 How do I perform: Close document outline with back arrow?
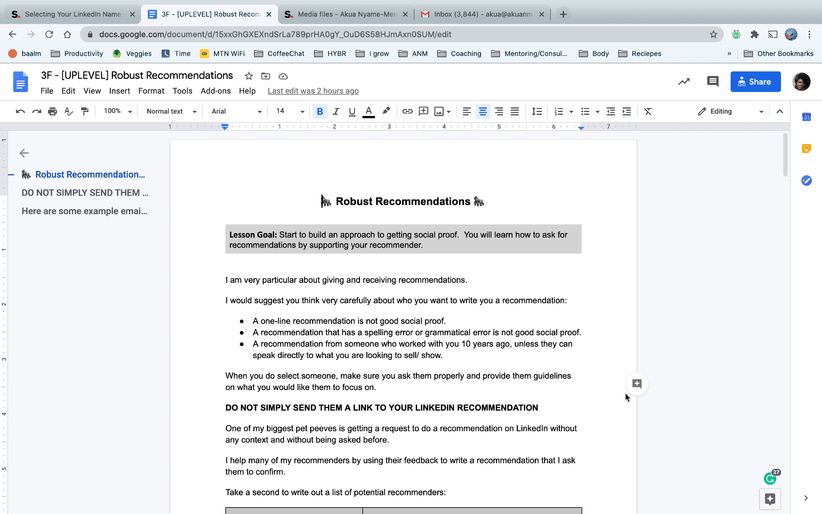[x=24, y=153]
